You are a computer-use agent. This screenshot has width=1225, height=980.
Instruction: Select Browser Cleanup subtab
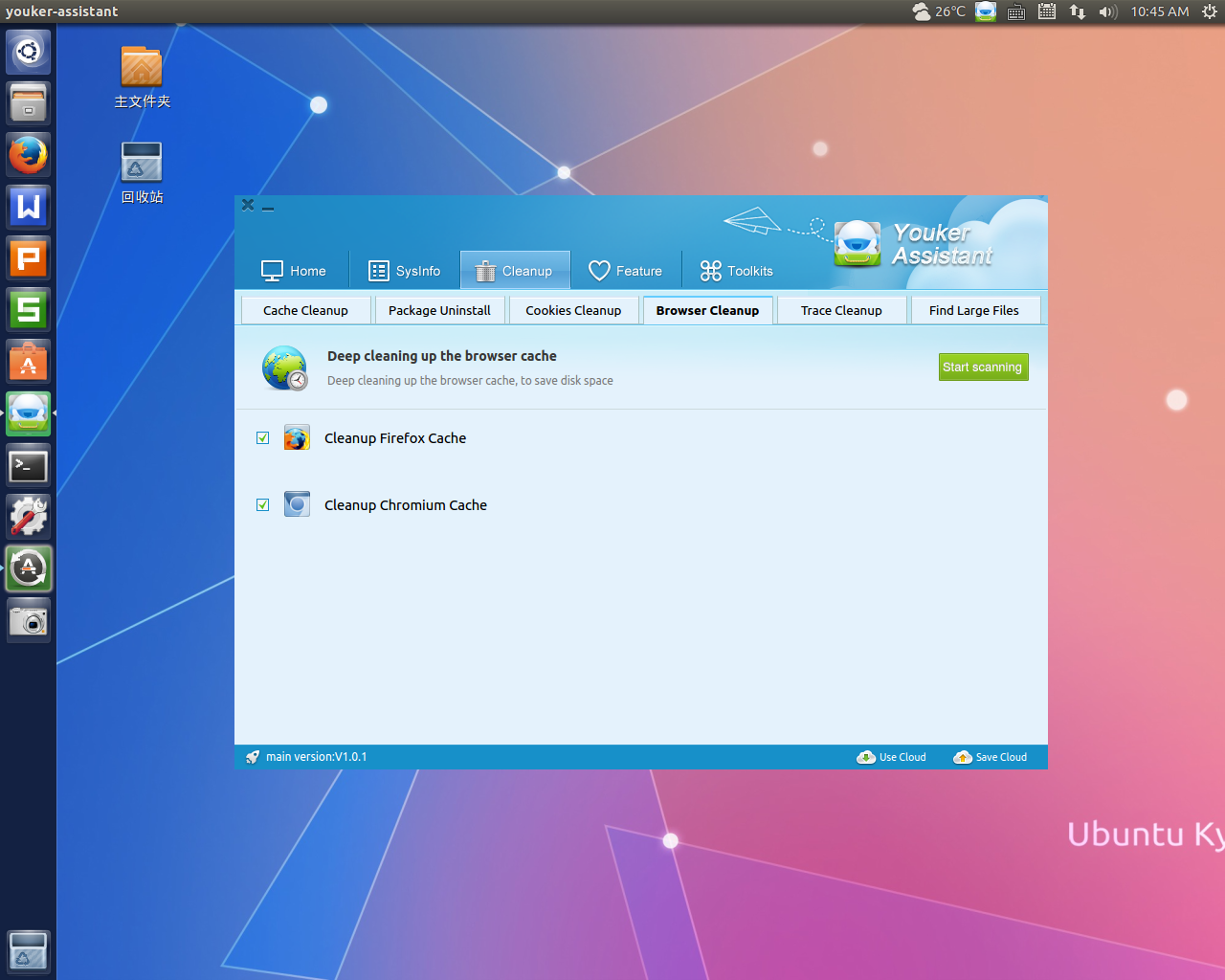pos(707,310)
